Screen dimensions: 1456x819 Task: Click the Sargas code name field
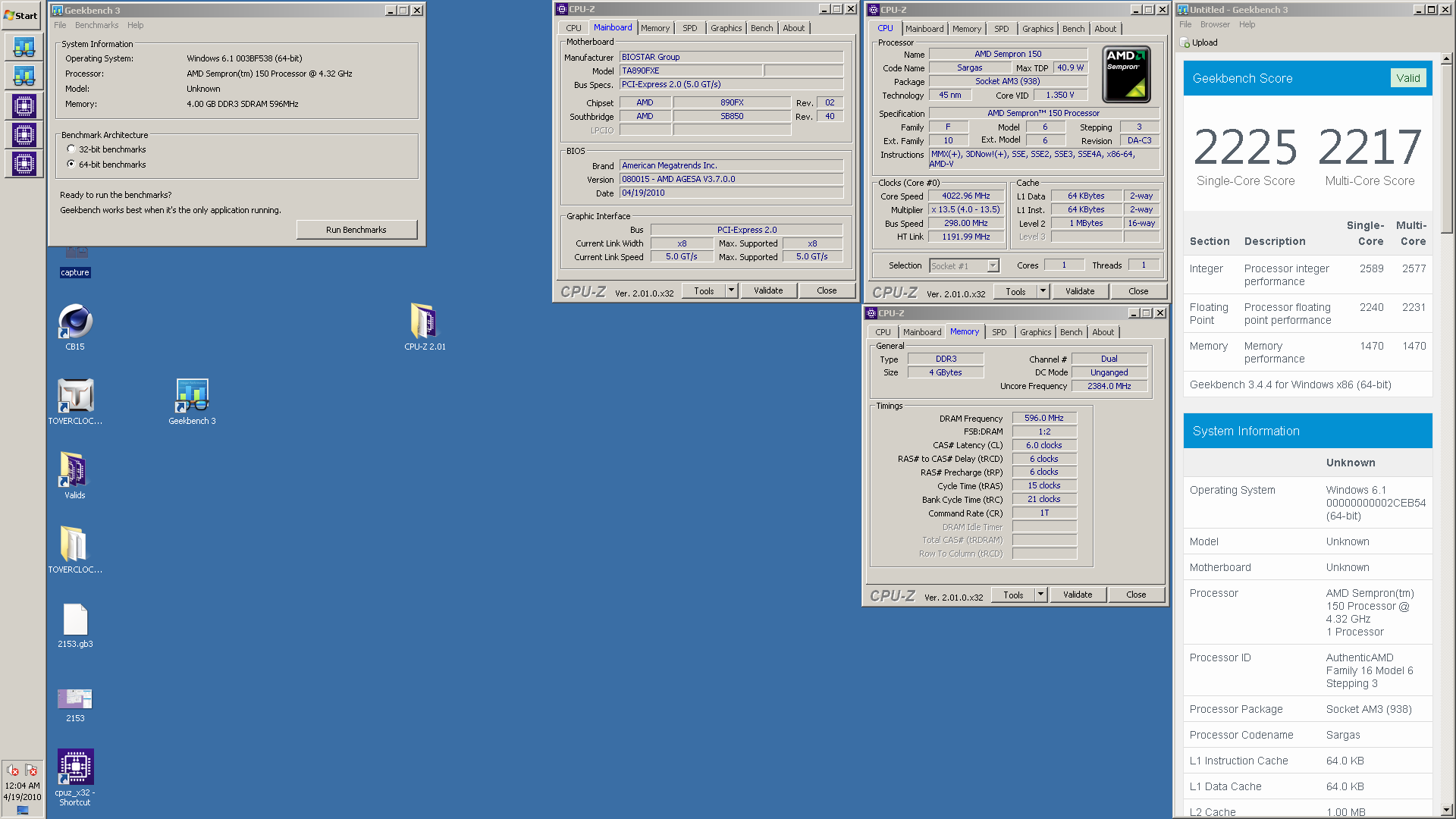point(970,67)
